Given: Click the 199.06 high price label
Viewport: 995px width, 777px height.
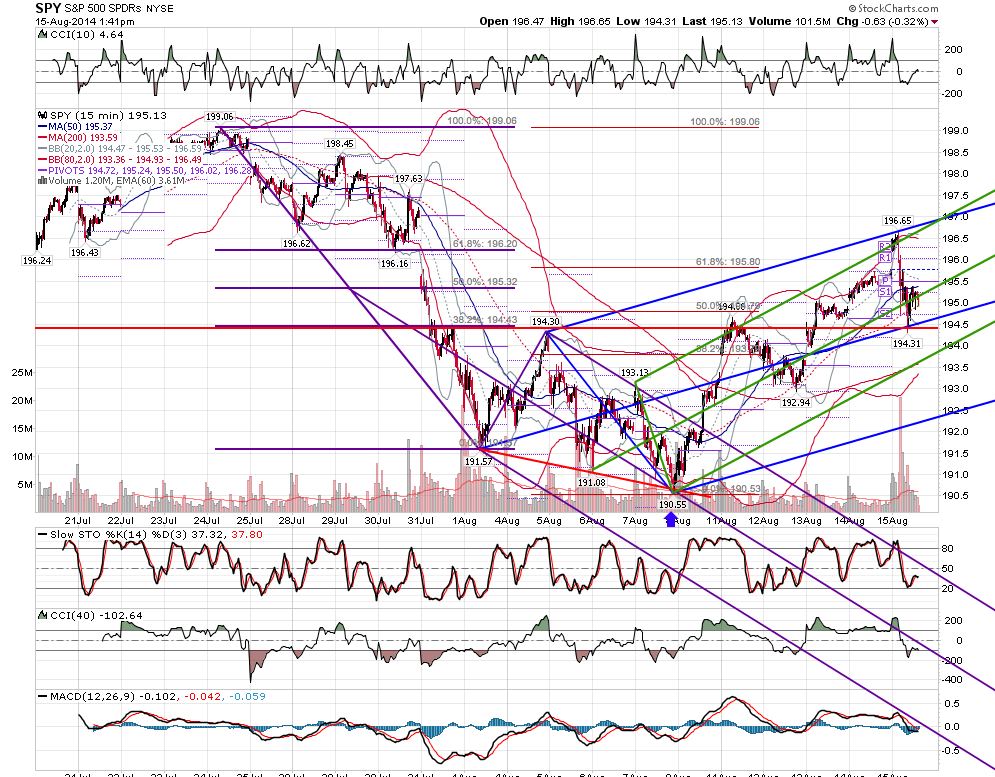Looking at the screenshot, I should coord(219,117).
